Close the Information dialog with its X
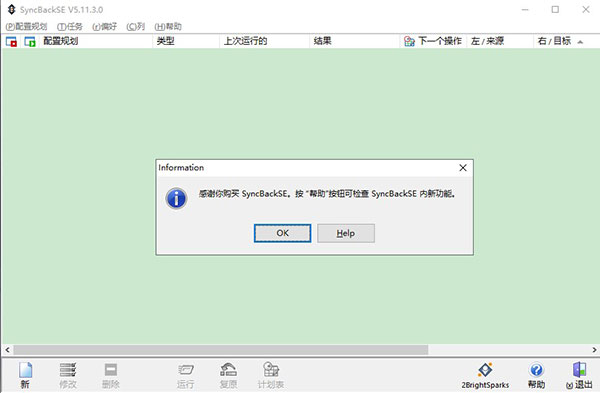 tap(463, 168)
